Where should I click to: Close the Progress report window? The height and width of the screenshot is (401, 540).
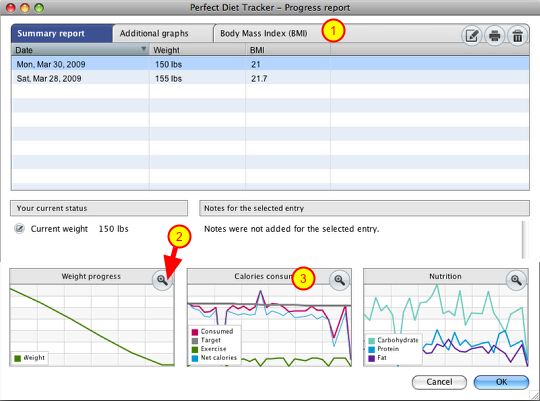(x=11, y=8)
